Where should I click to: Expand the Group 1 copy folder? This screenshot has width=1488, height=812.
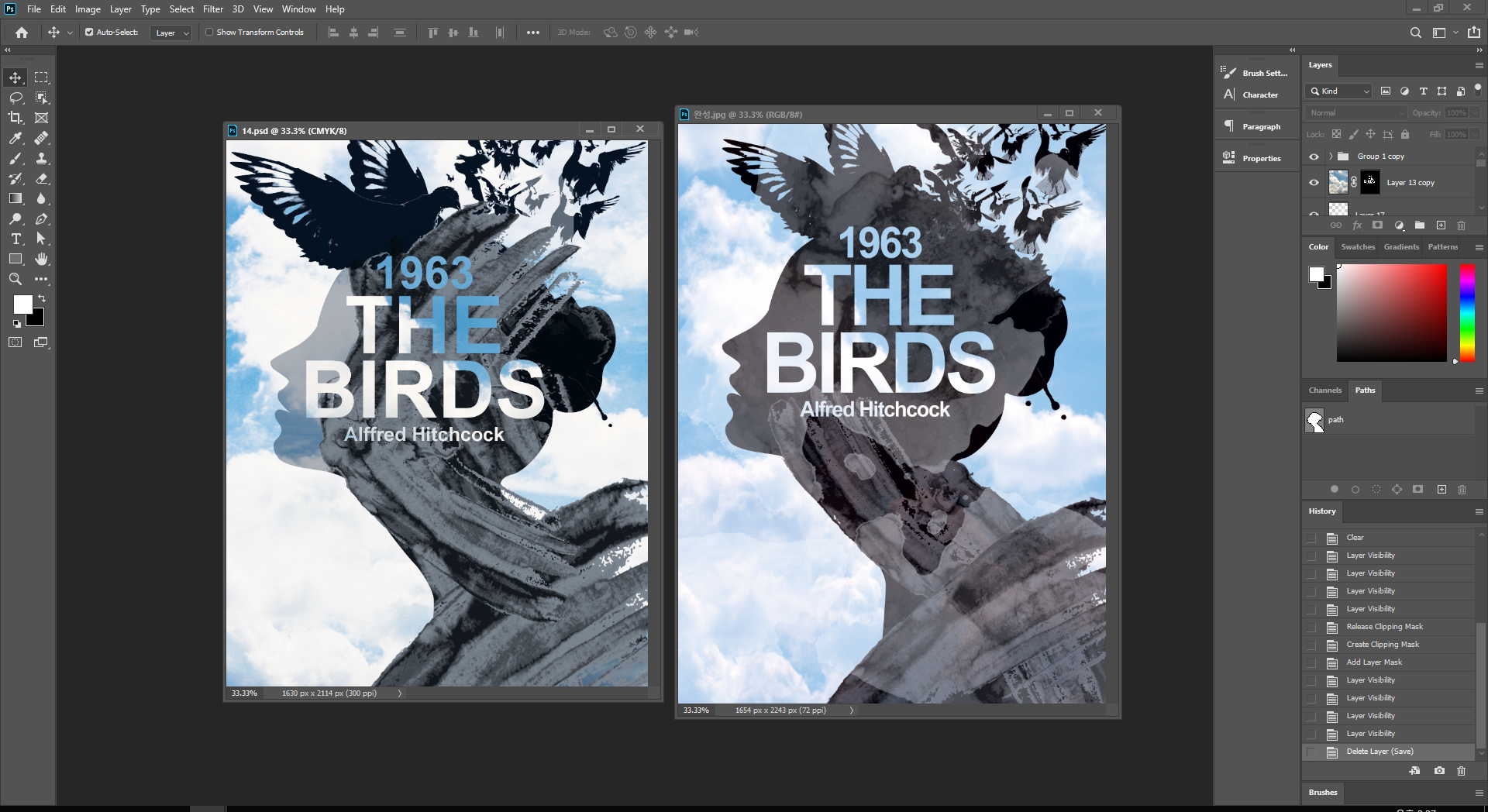point(1331,157)
